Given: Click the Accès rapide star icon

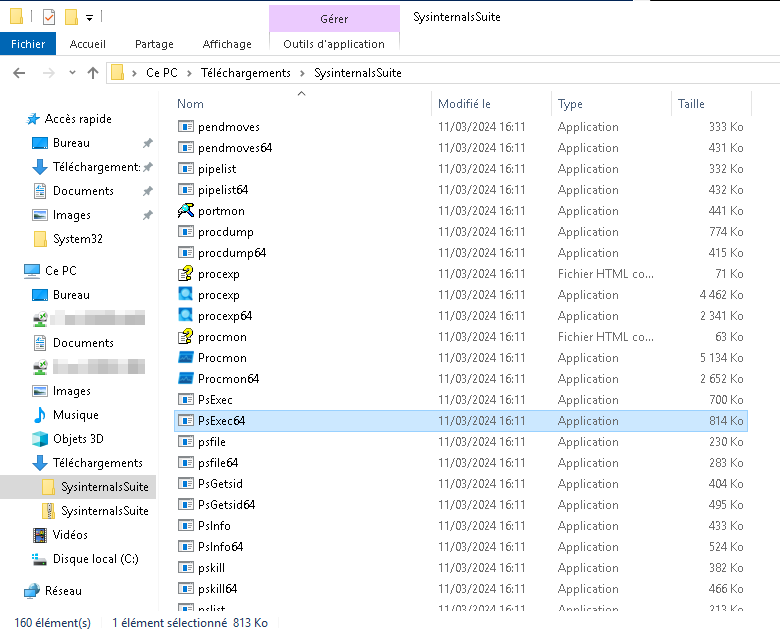Looking at the screenshot, I should pos(33,119).
